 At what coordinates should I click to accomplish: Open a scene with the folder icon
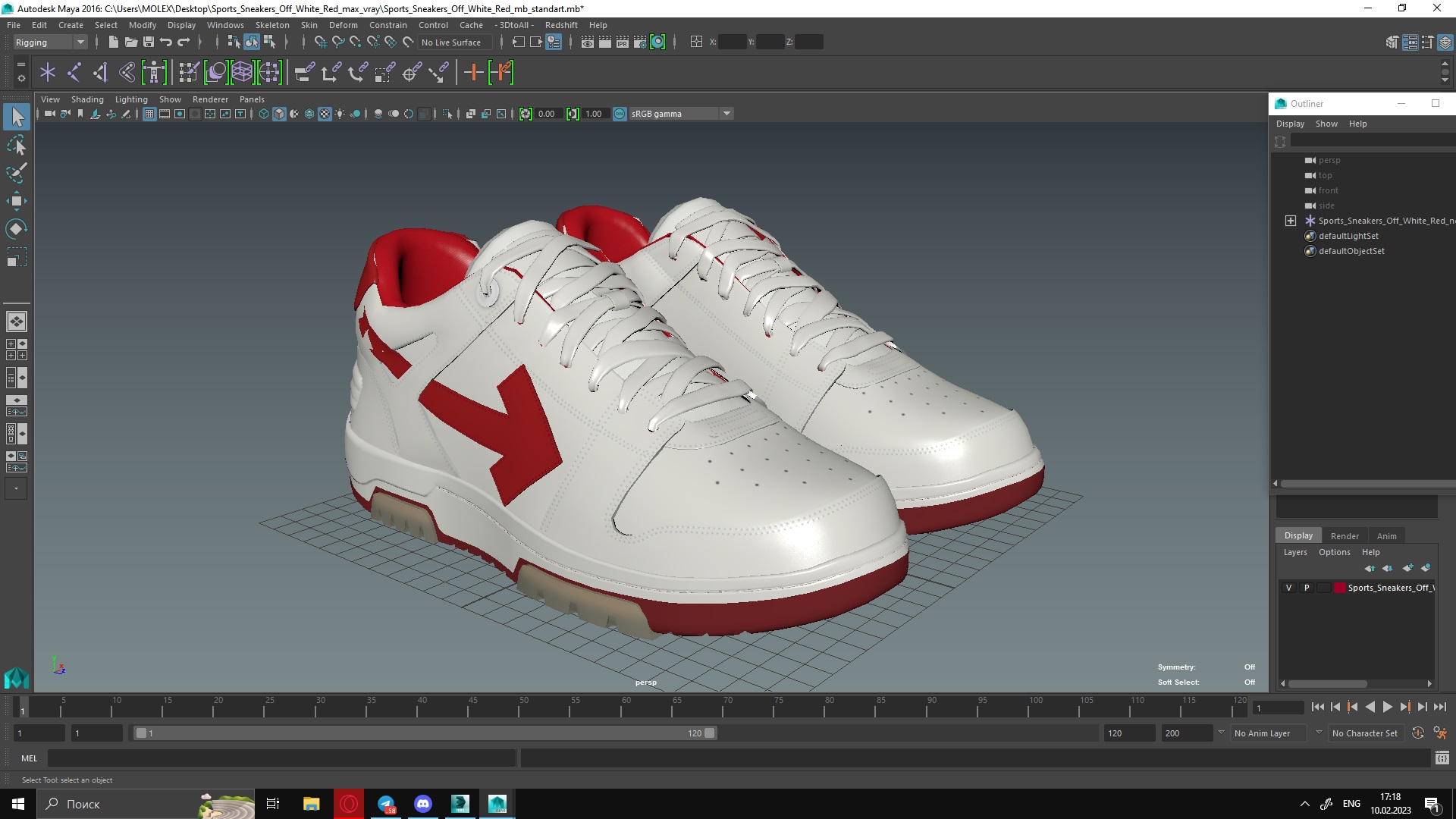[130, 42]
